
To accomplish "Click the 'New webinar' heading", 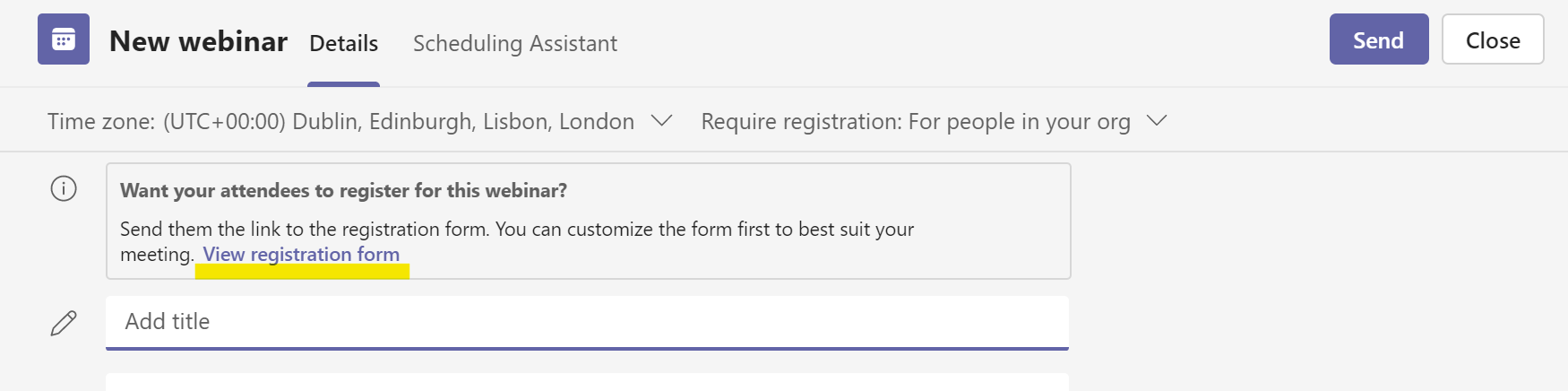I will pos(198,41).
